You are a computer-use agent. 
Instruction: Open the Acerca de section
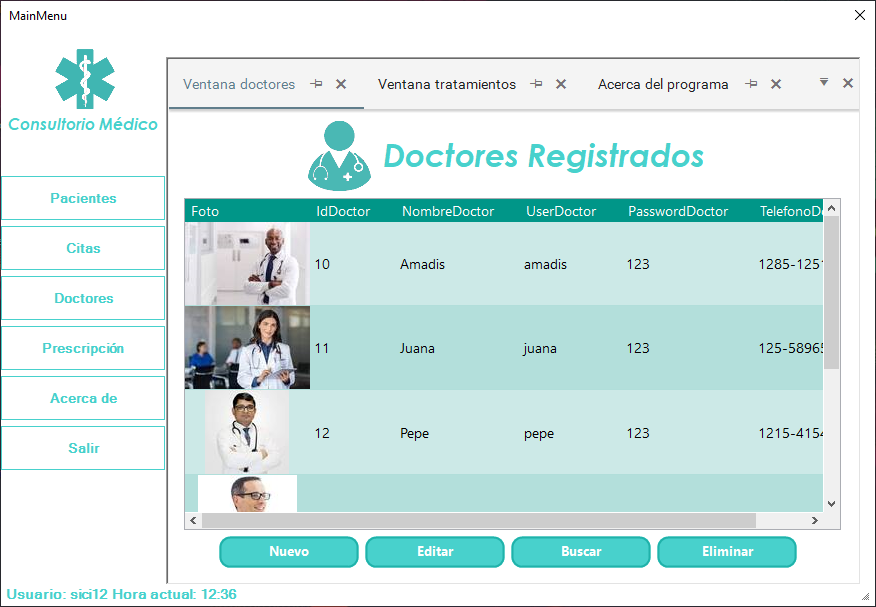tap(83, 398)
